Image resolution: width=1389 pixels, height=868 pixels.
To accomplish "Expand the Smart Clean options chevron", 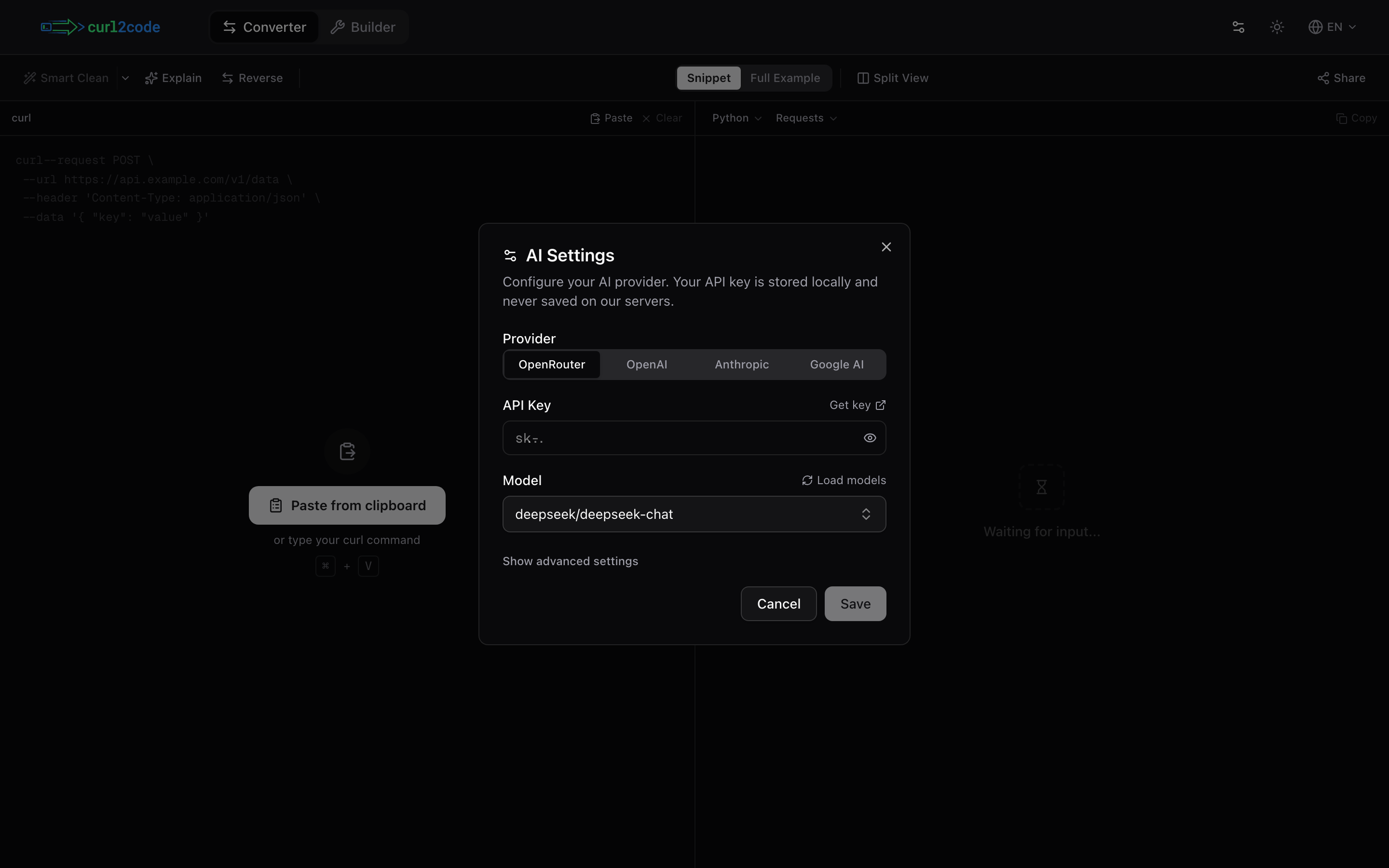I will [125, 78].
